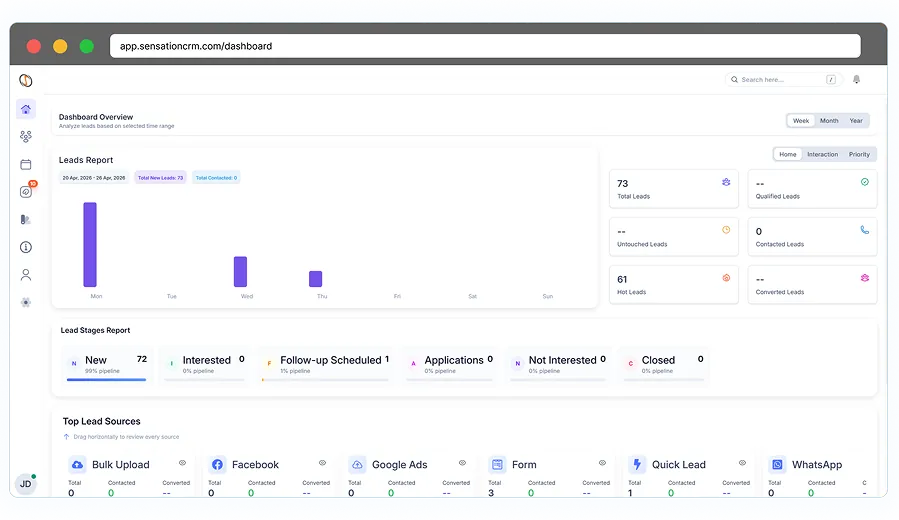Click the New stage pipeline progress bar
The image size is (899, 520).
(107, 380)
